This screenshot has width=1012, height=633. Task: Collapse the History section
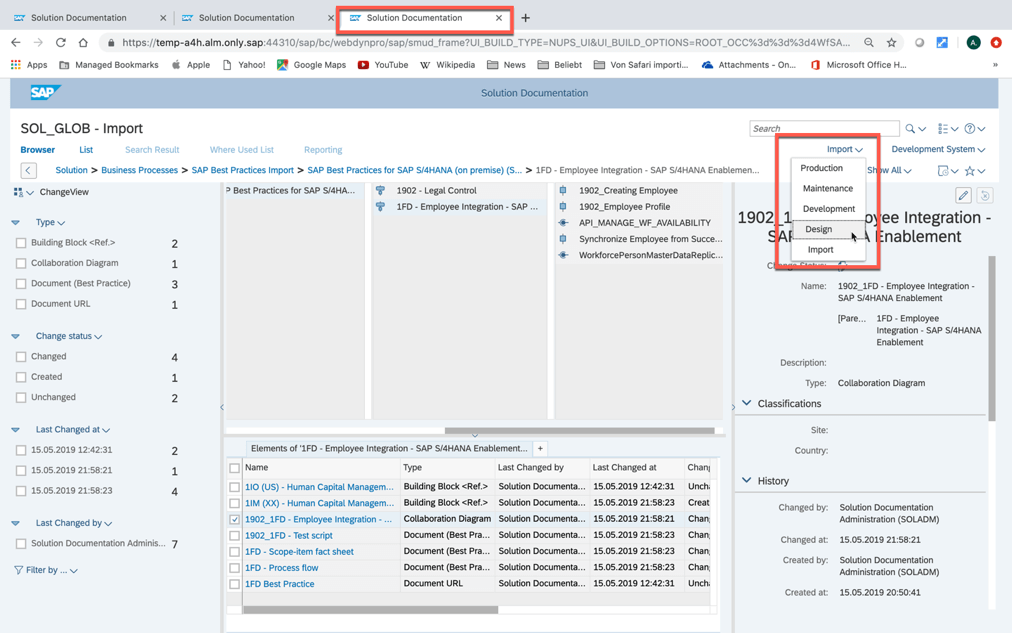[747, 481]
